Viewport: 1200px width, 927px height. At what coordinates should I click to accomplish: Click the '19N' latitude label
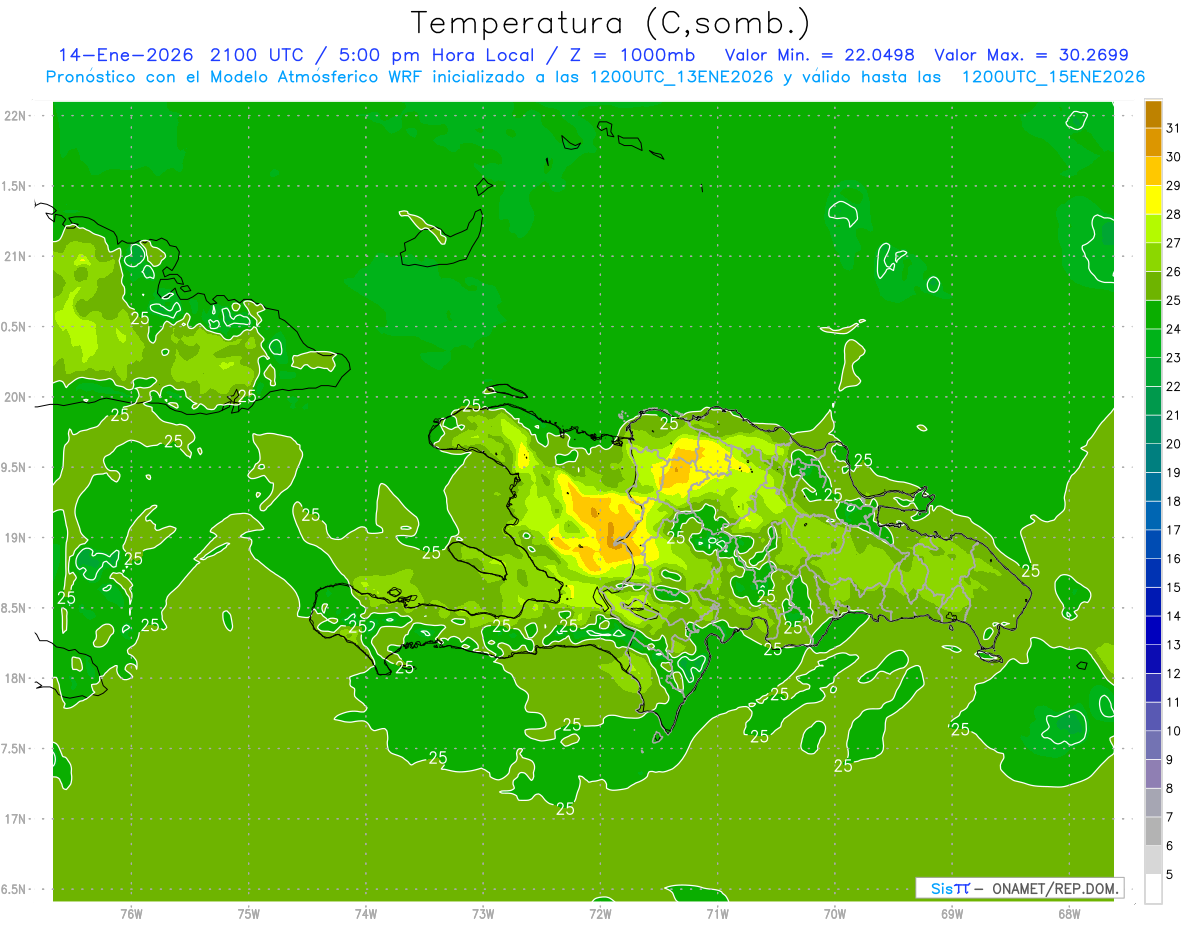(x=16, y=538)
